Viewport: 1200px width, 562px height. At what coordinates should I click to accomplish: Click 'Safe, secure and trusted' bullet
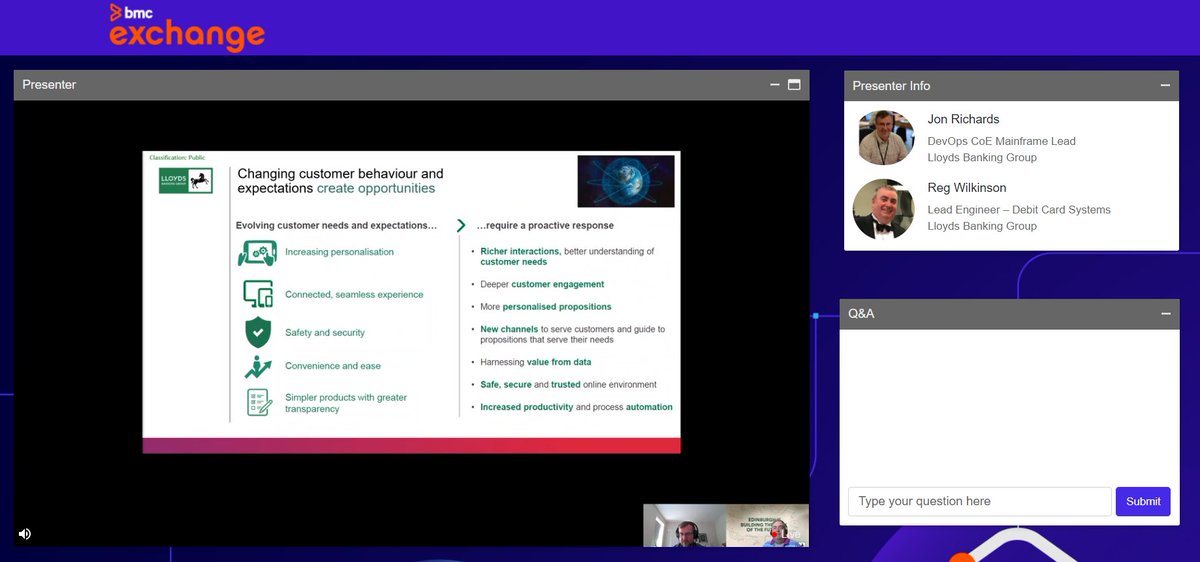pos(568,384)
